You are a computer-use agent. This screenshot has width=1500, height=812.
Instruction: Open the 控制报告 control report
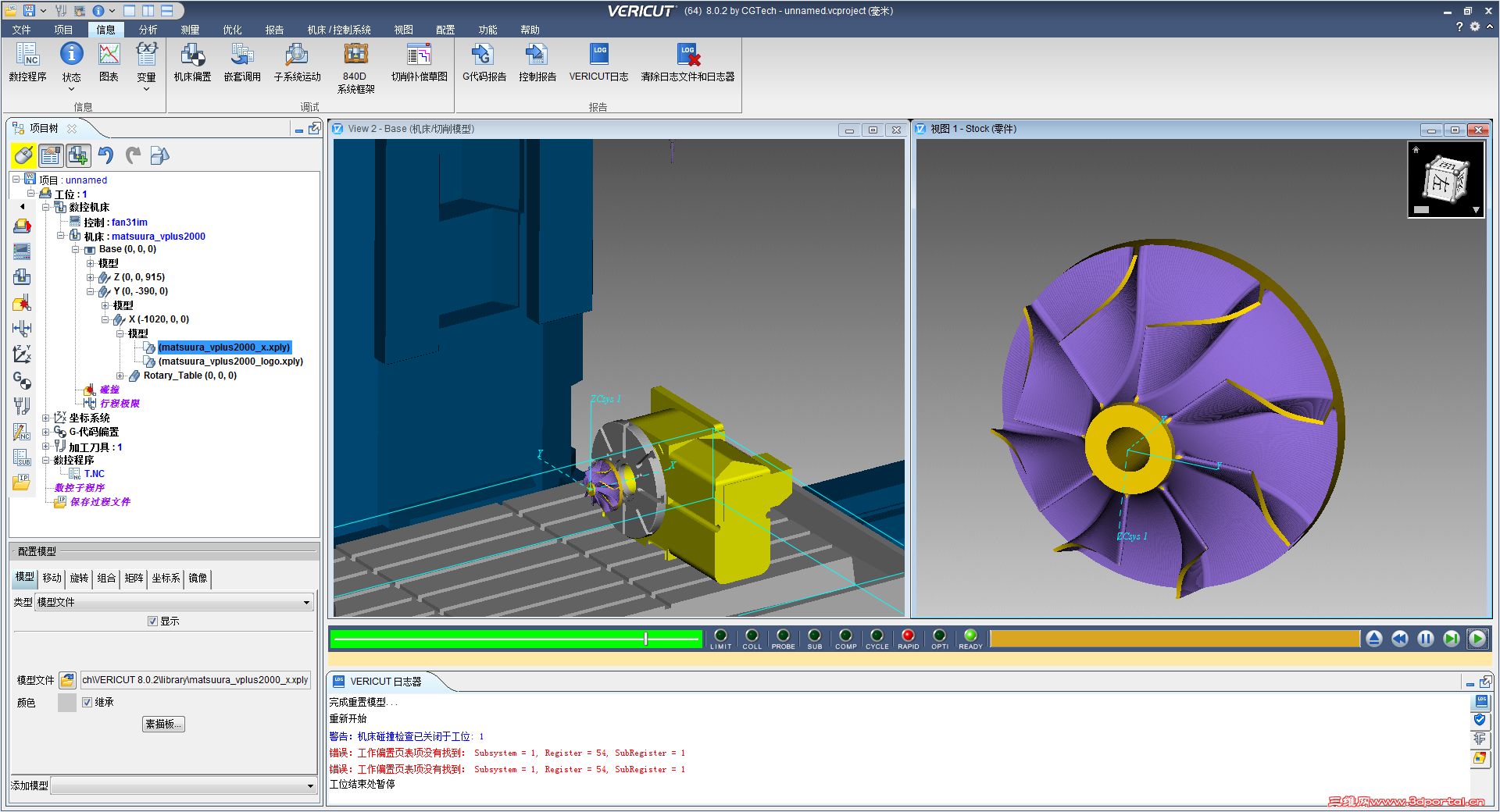tap(537, 62)
